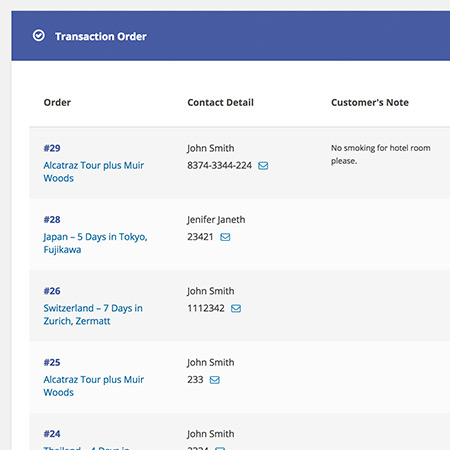Open Switzerland – 7 Days in Zurich, Zermatt
The width and height of the screenshot is (450, 450).
tap(93, 314)
